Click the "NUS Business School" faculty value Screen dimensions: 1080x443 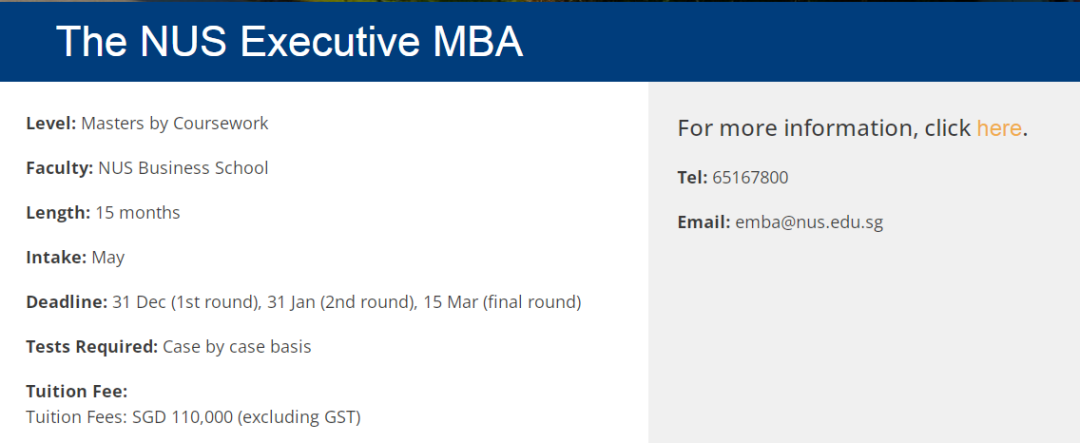click(x=183, y=168)
